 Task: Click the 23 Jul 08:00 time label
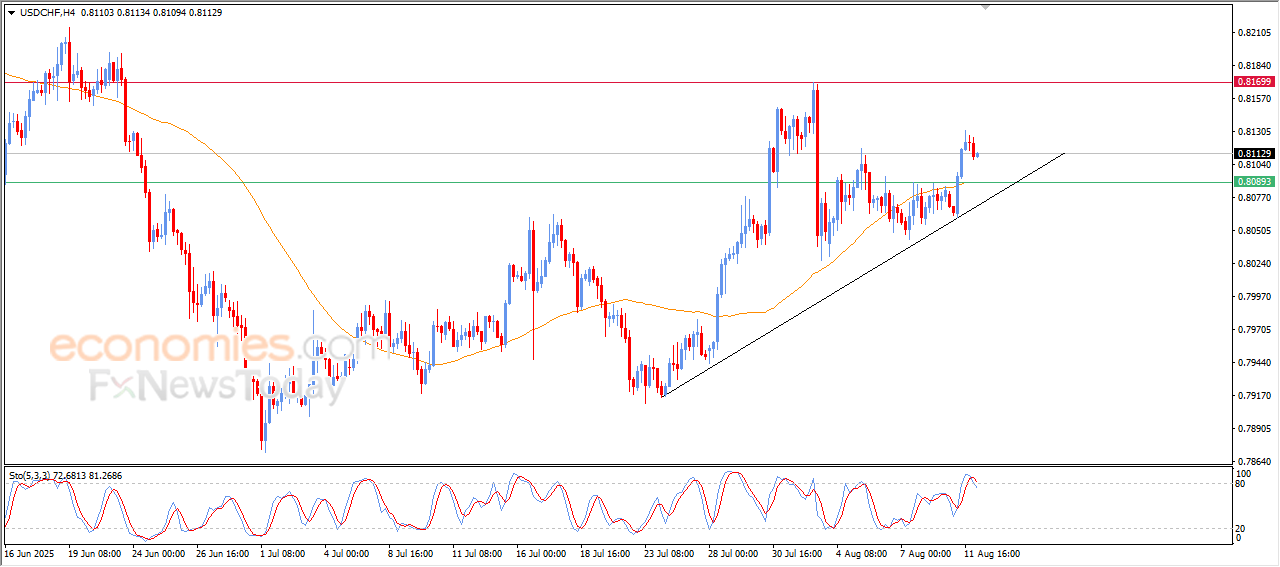670,553
